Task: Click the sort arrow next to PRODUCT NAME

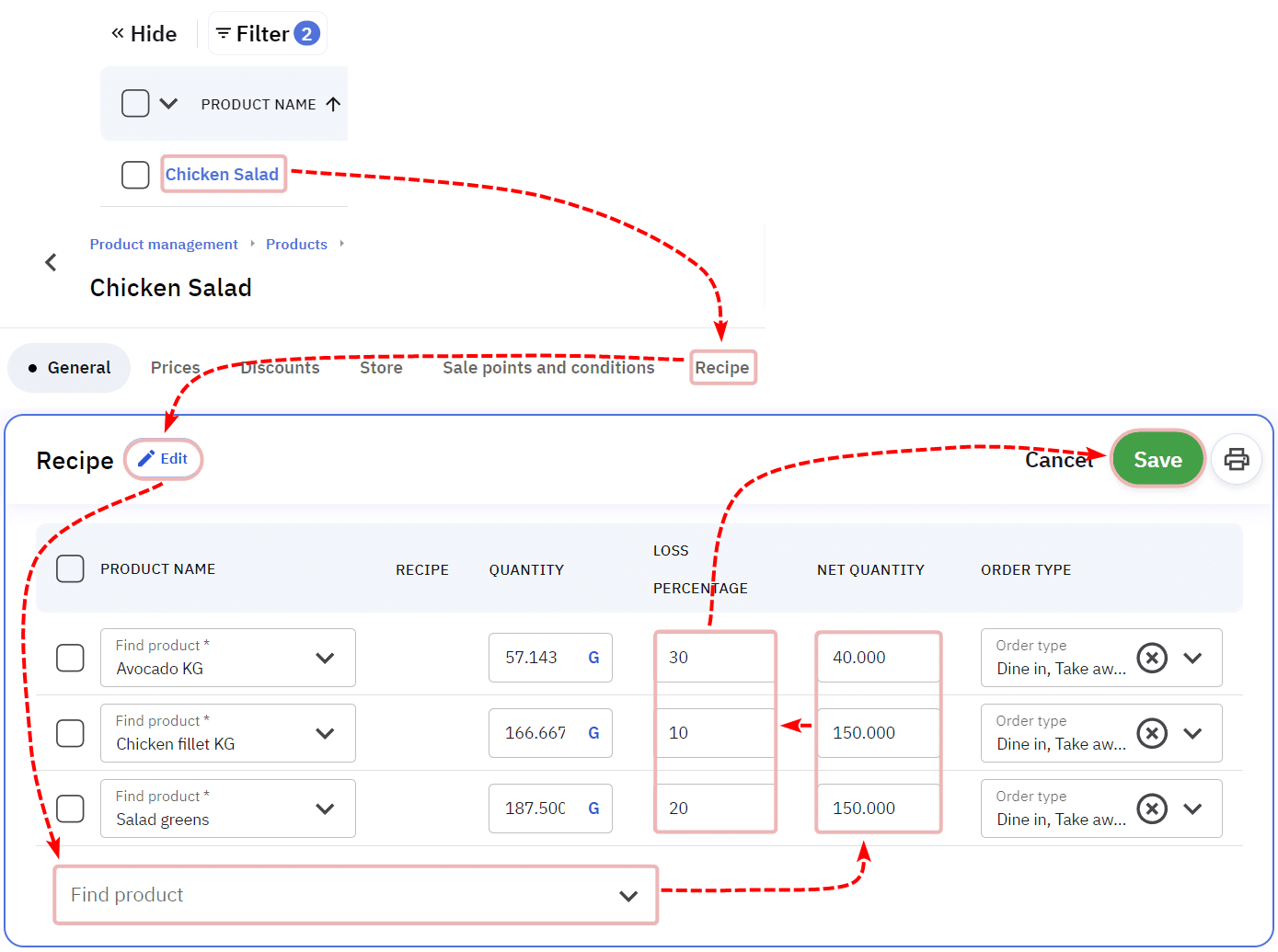Action: (333, 104)
